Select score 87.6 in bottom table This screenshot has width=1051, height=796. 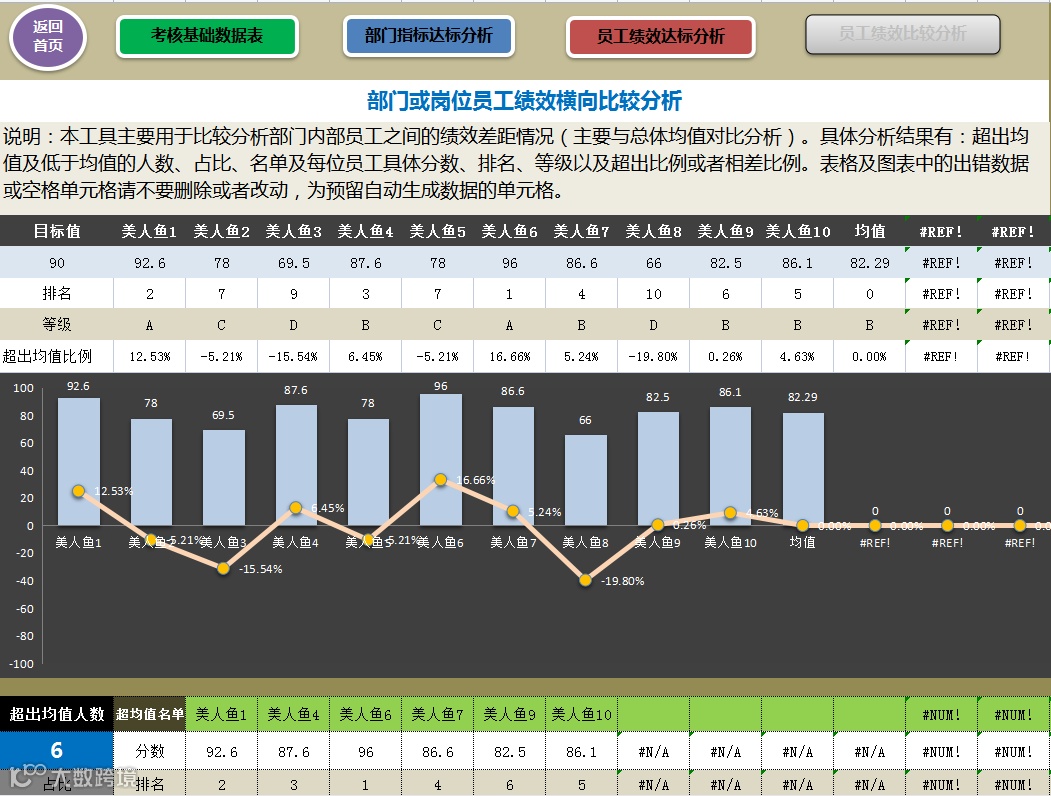pyautogui.click(x=294, y=752)
